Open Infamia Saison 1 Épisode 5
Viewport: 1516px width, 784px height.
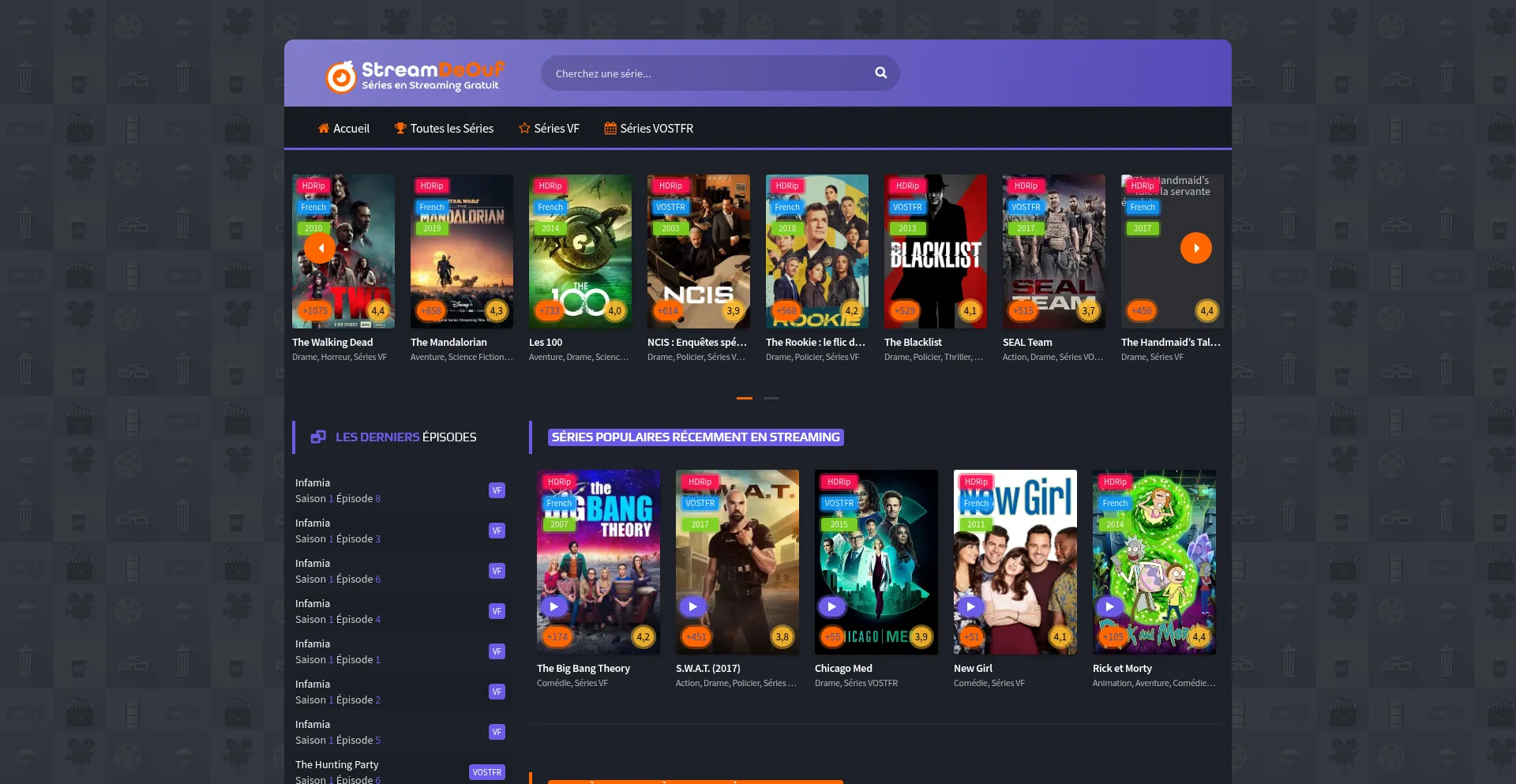(x=401, y=732)
